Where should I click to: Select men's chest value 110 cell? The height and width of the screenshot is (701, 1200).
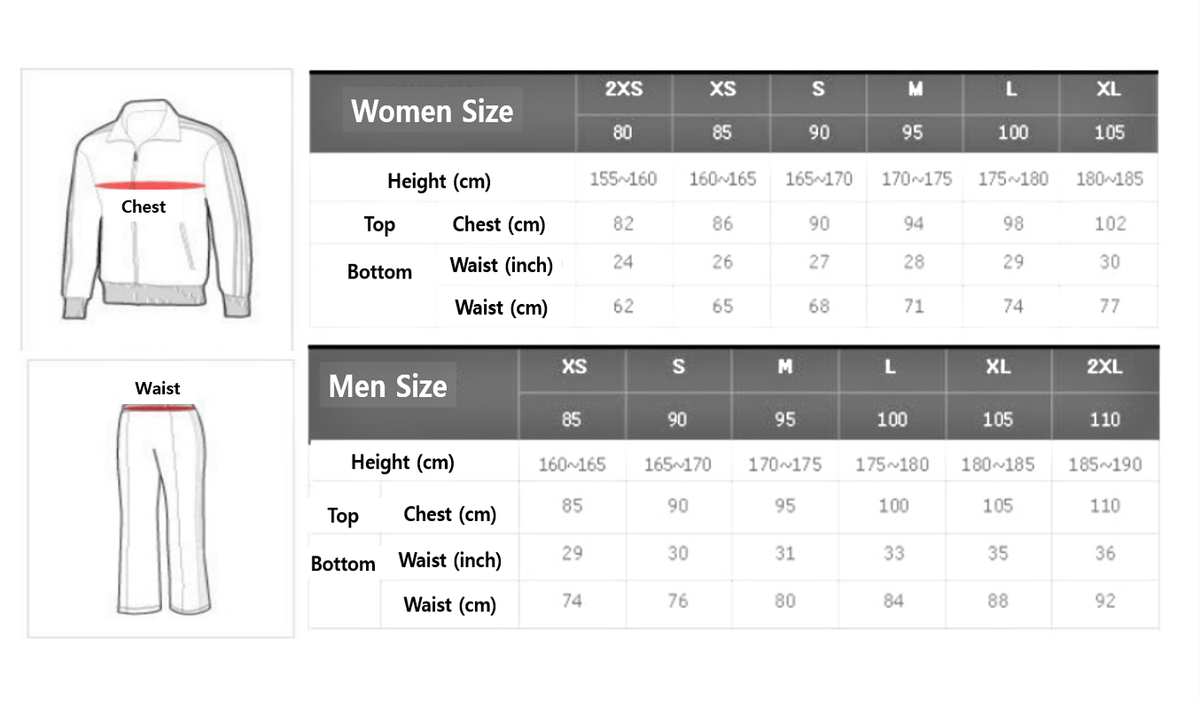point(1105,506)
